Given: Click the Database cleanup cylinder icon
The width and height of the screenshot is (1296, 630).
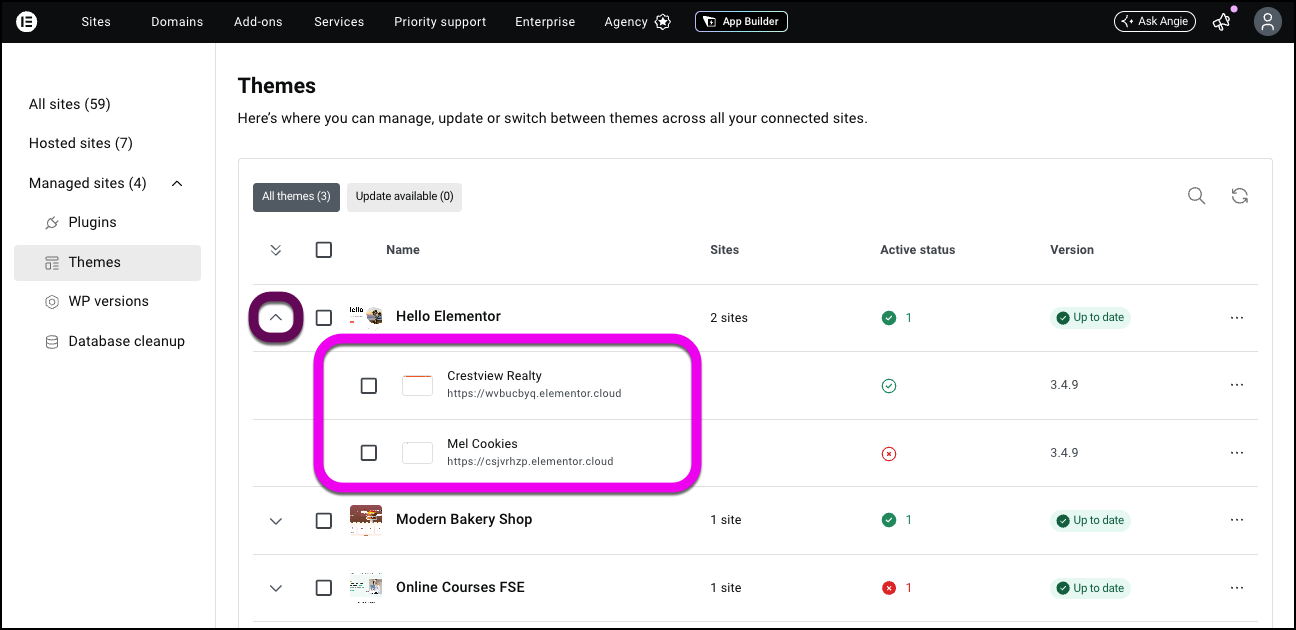Looking at the screenshot, I should point(52,341).
